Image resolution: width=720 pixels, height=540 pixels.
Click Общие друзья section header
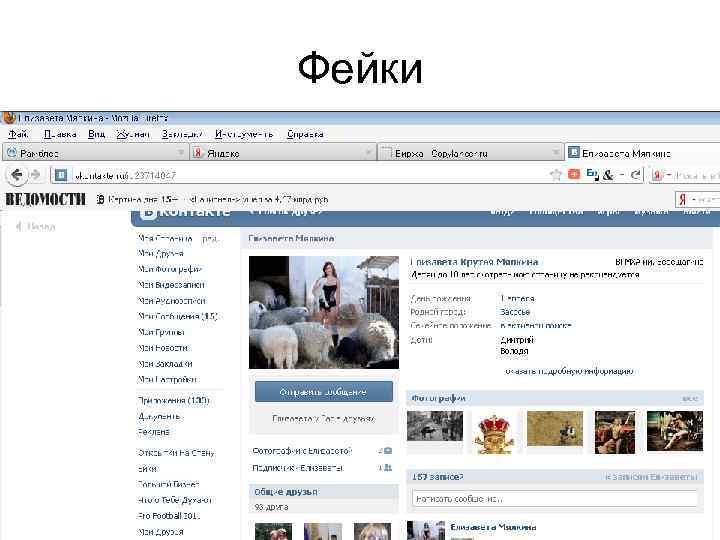(x=324, y=492)
